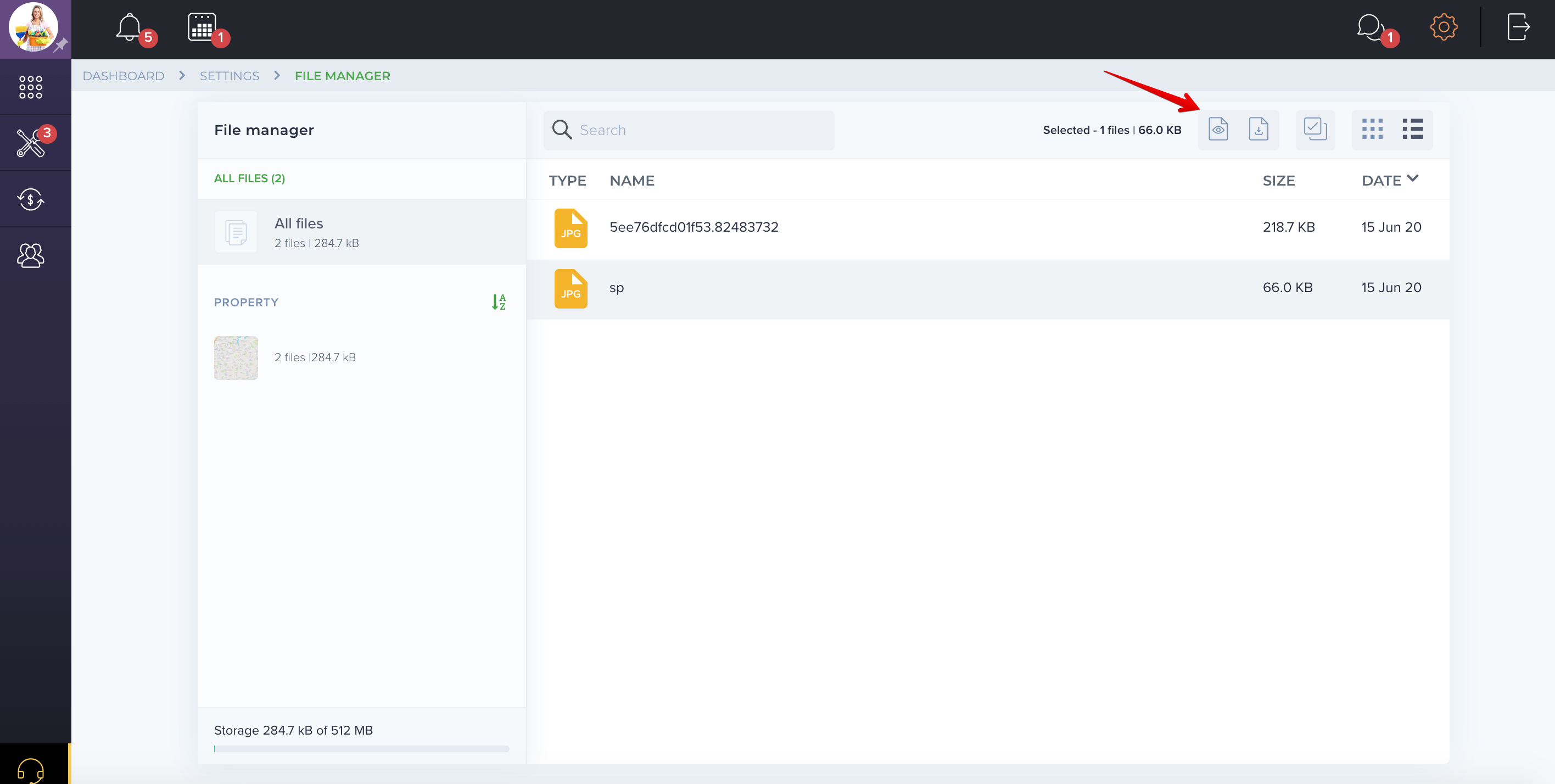Open the apps grid menu in sidebar
Image resolution: width=1555 pixels, height=784 pixels.
pyautogui.click(x=31, y=87)
